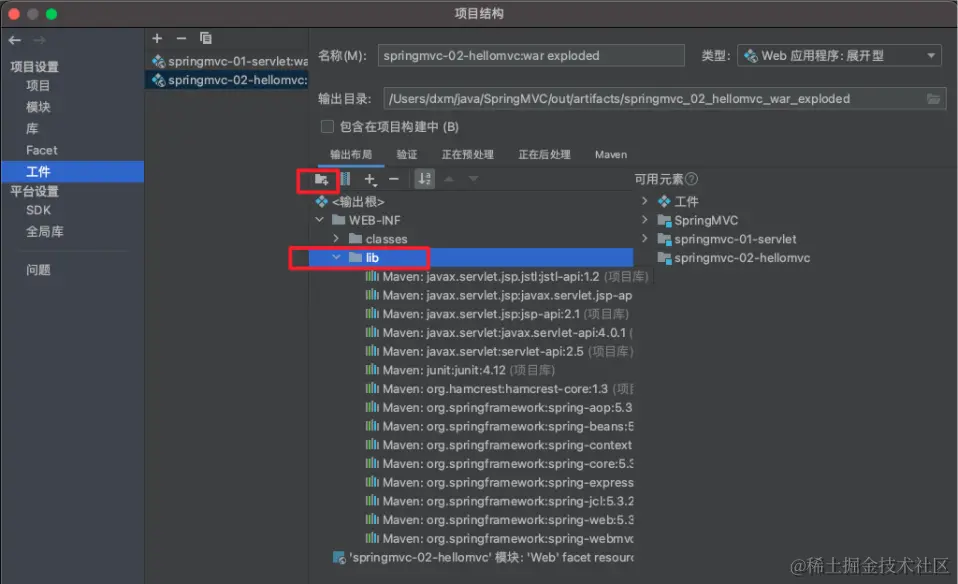This screenshot has width=958, height=584.
Task: Select the classes folder row
Action: tap(386, 239)
